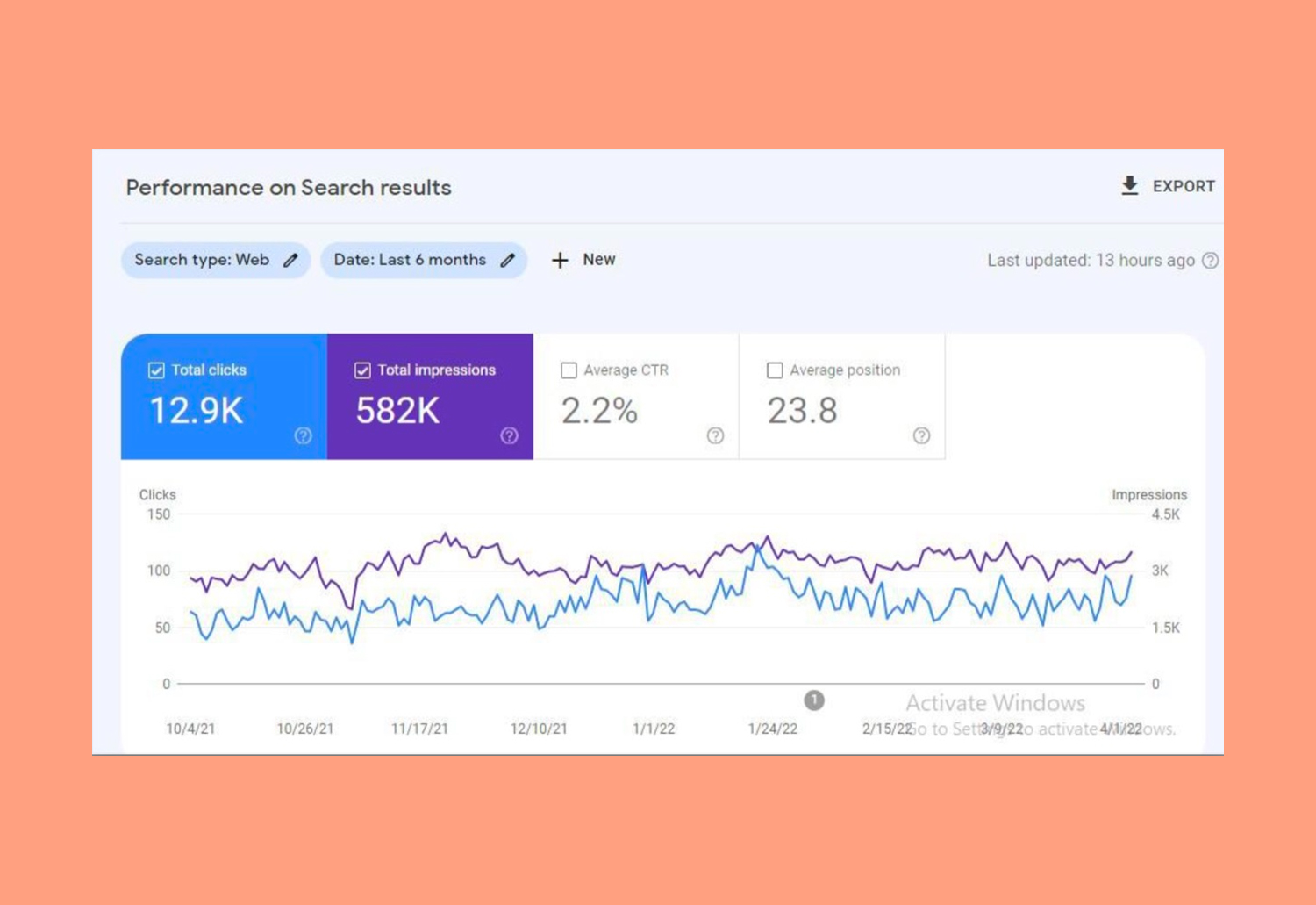Click the Export download icon

(x=1130, y=186)
